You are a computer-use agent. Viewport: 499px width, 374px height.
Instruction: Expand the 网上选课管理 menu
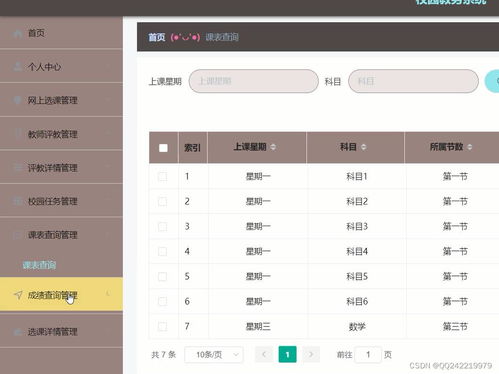click(61, 100)
